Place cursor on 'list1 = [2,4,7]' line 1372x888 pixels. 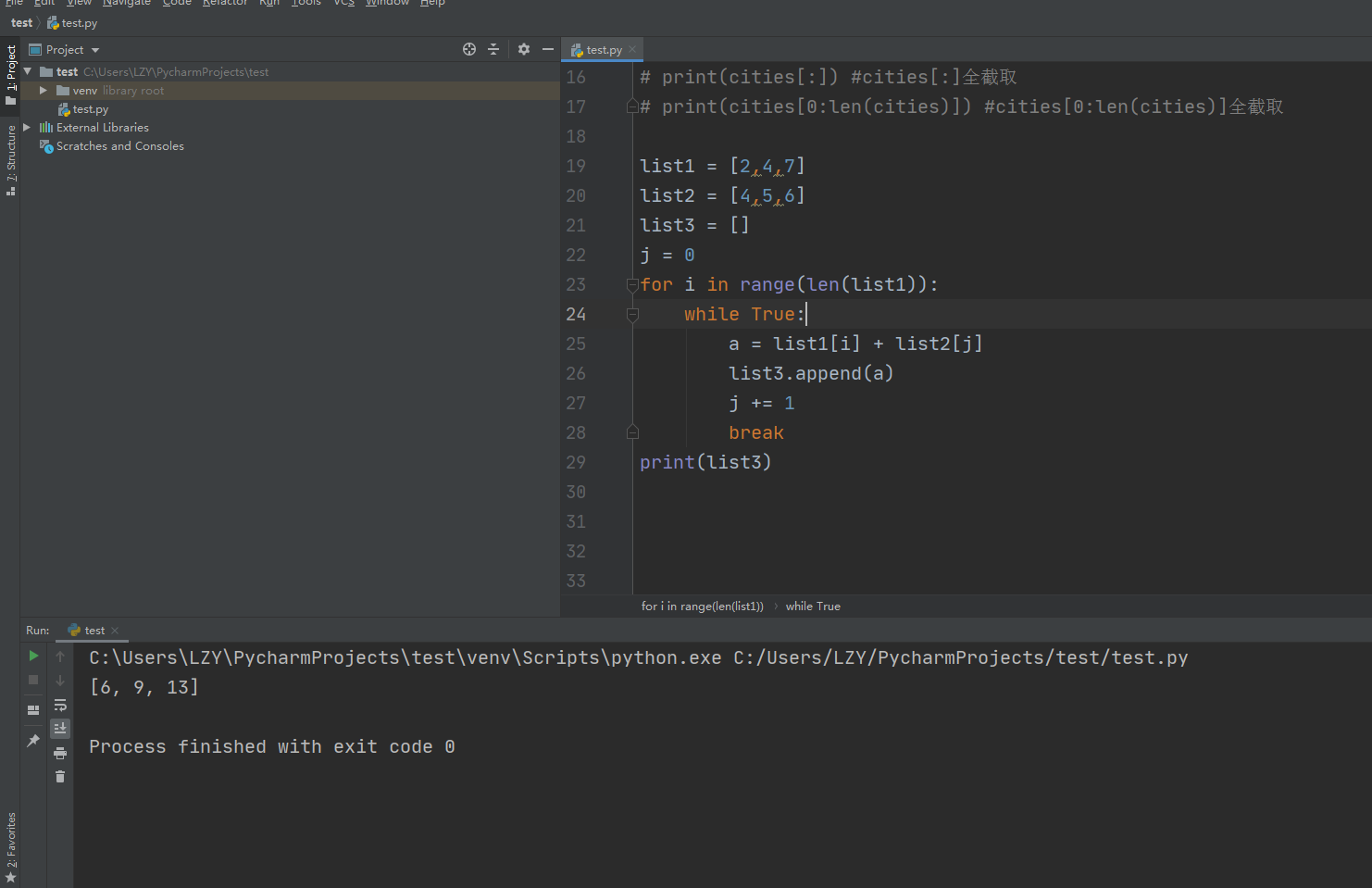[722, 166]
